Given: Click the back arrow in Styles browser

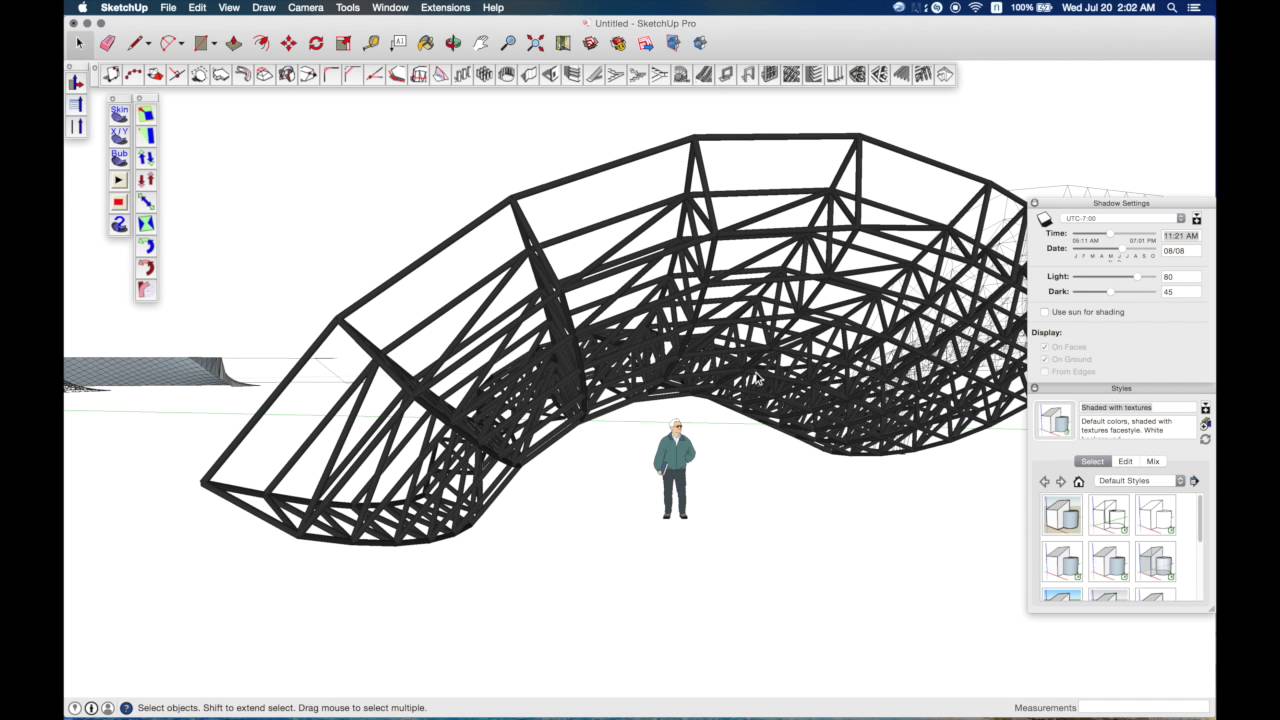Looking at the screenshot, I should (x=1045, y=481).
